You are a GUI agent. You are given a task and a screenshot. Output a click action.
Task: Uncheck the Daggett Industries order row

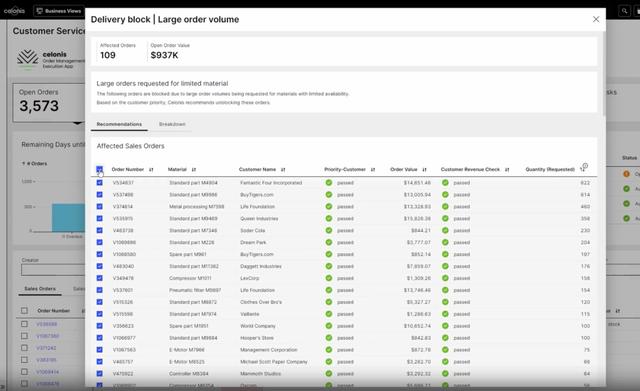[x=100, y=266]
